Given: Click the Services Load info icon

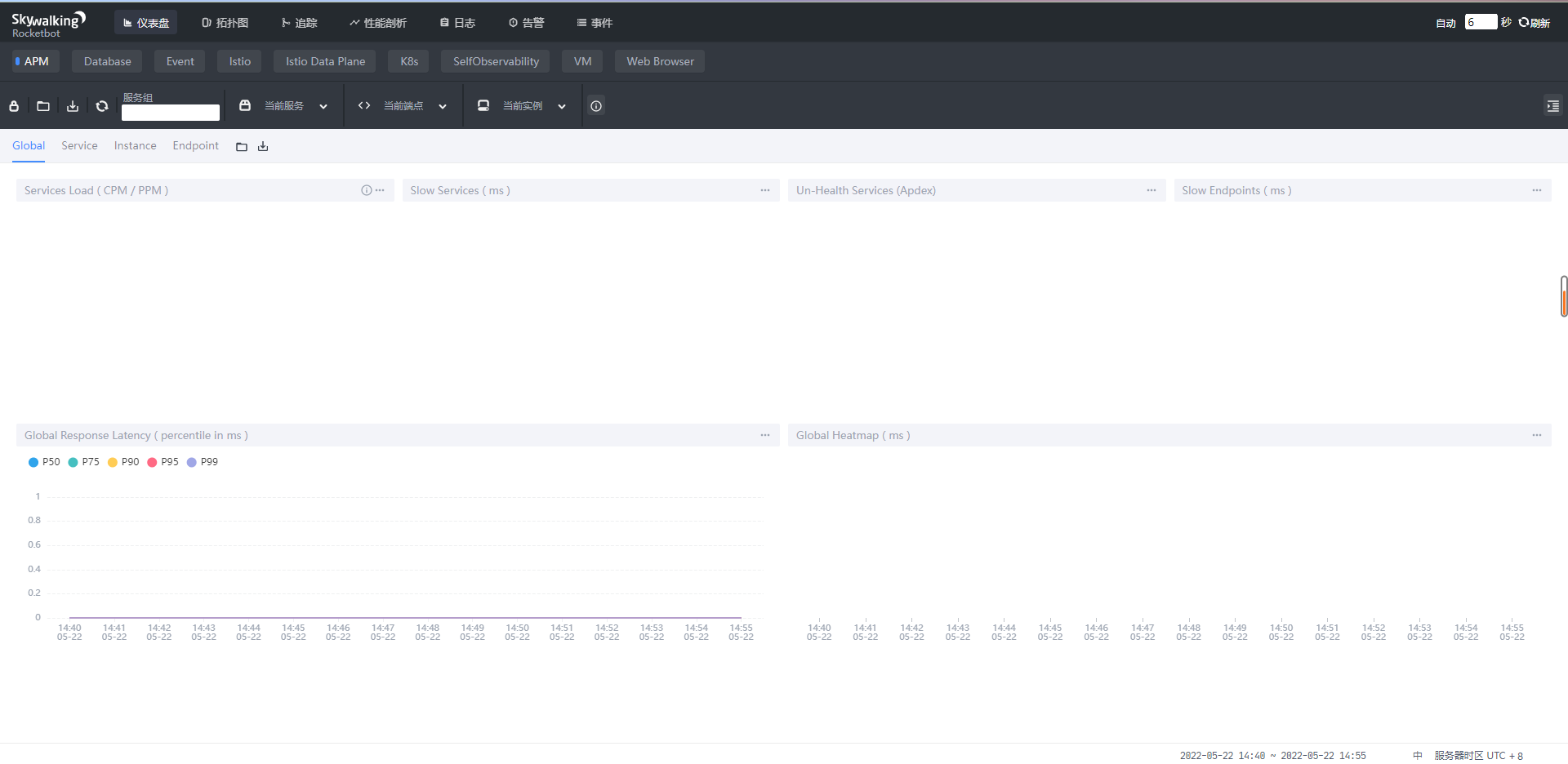Looking at the screenshot, I should [367, 190].
